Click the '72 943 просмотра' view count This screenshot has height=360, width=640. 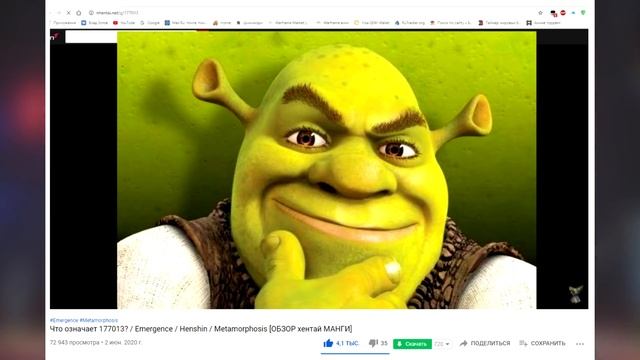click(75, 342)
